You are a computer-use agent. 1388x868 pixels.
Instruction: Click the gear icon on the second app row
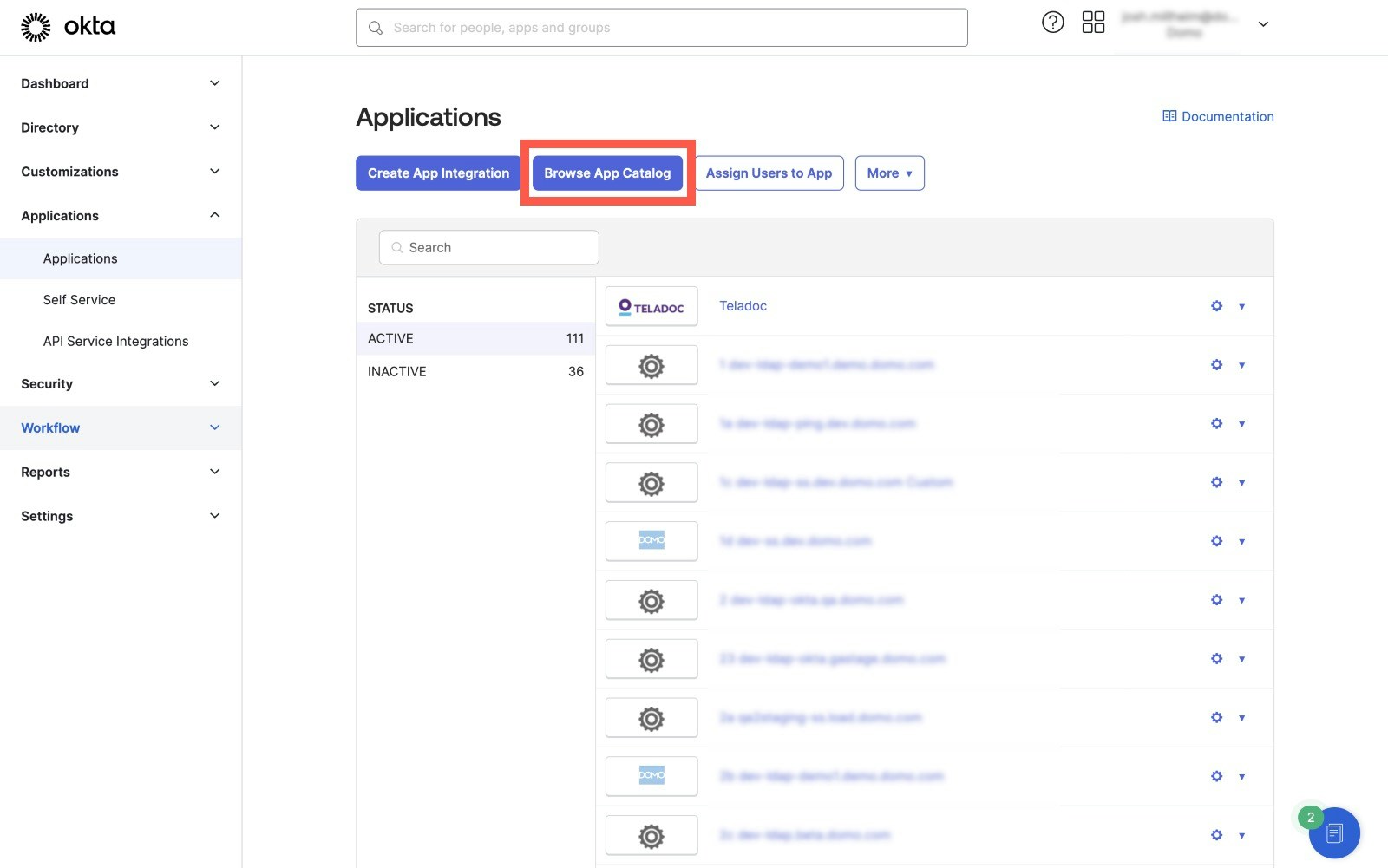1216,365
